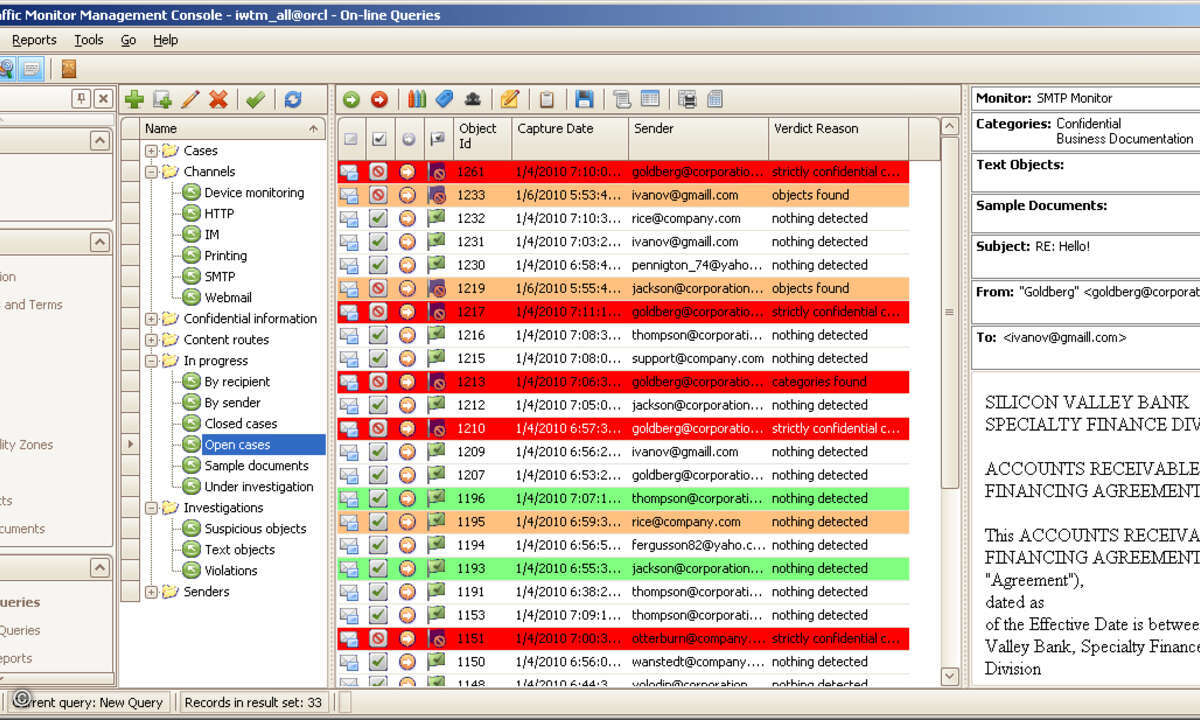Open the Reports menu

[x=34, y=40]
